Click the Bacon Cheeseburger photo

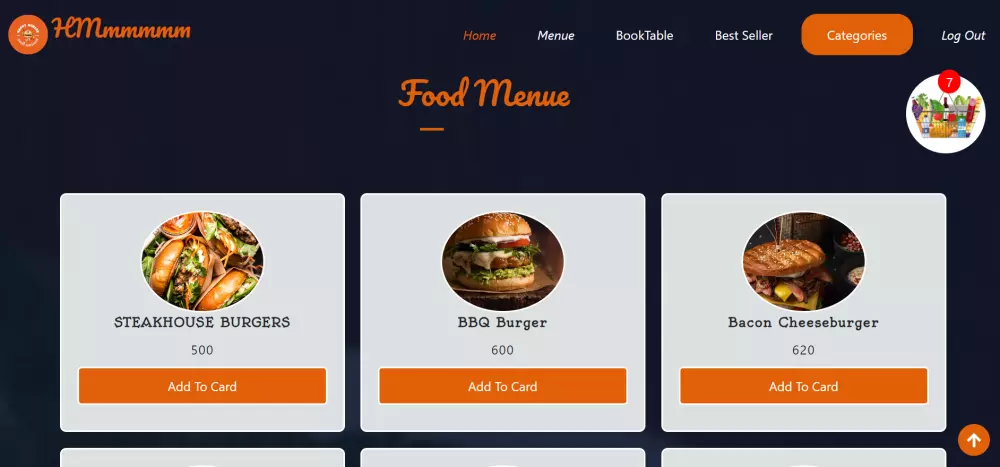click(x=804, y=261)
